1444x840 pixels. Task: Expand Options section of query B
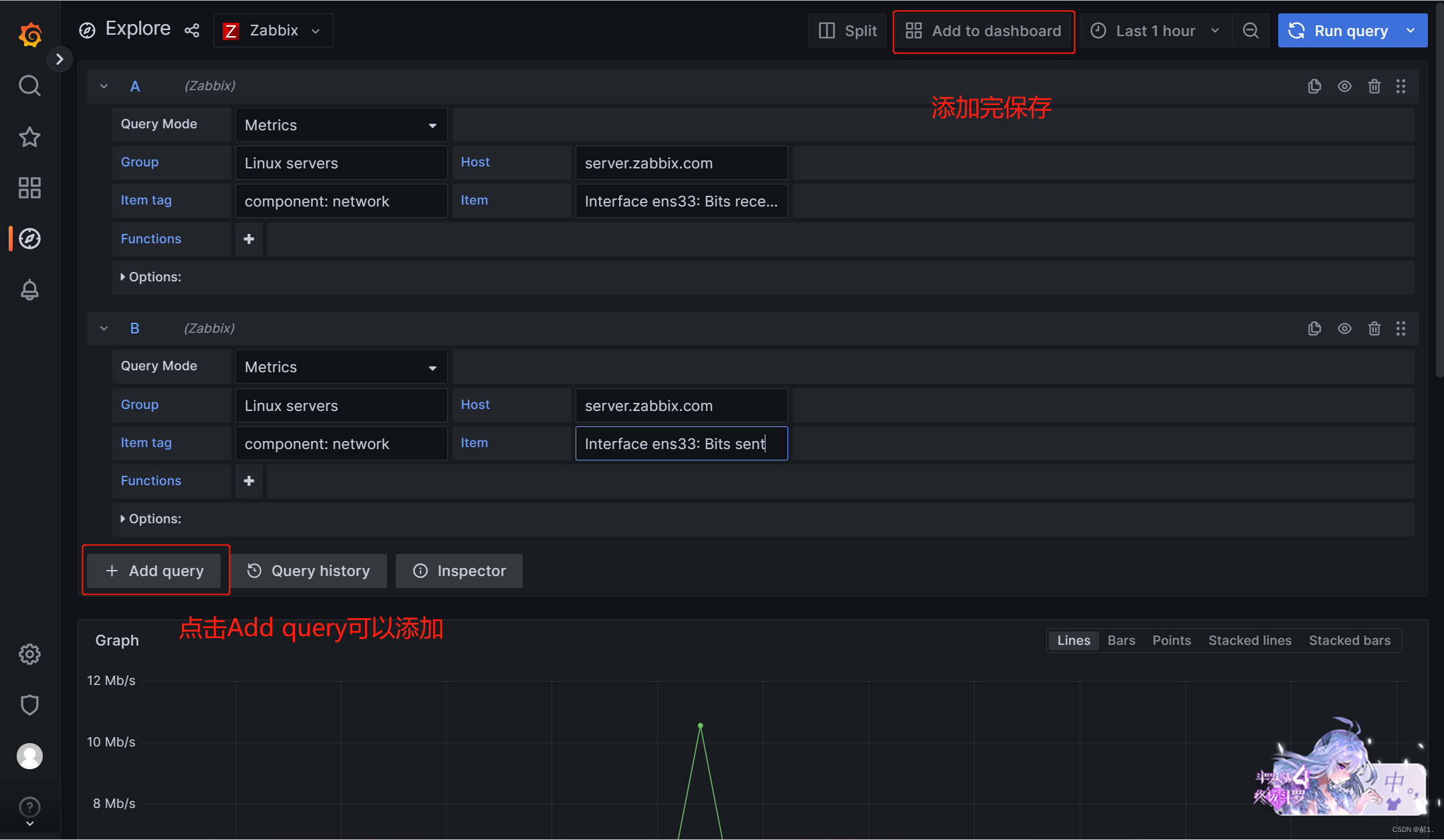(150, 519)
